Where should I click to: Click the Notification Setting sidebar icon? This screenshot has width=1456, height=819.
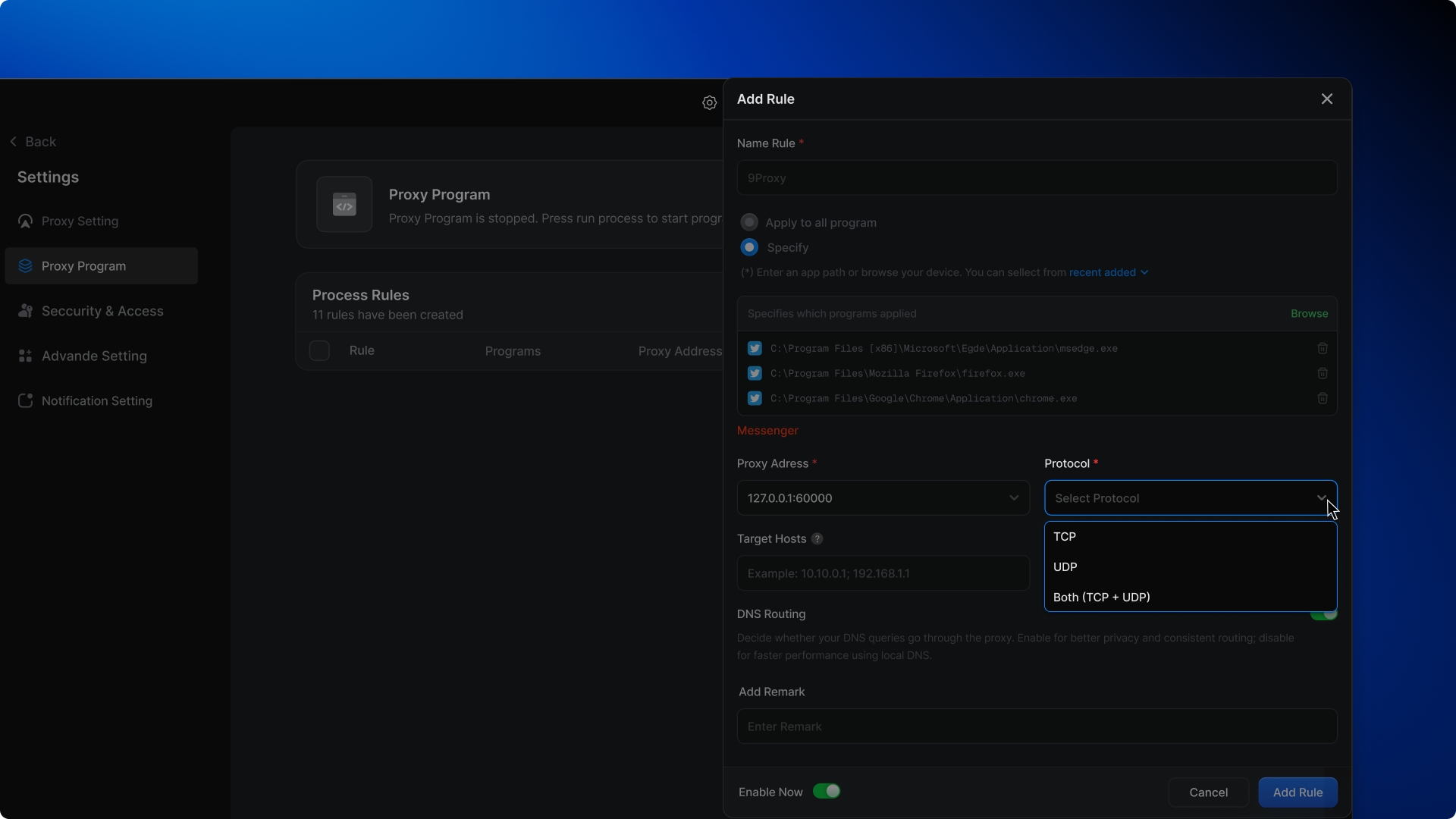coord(25,400)
